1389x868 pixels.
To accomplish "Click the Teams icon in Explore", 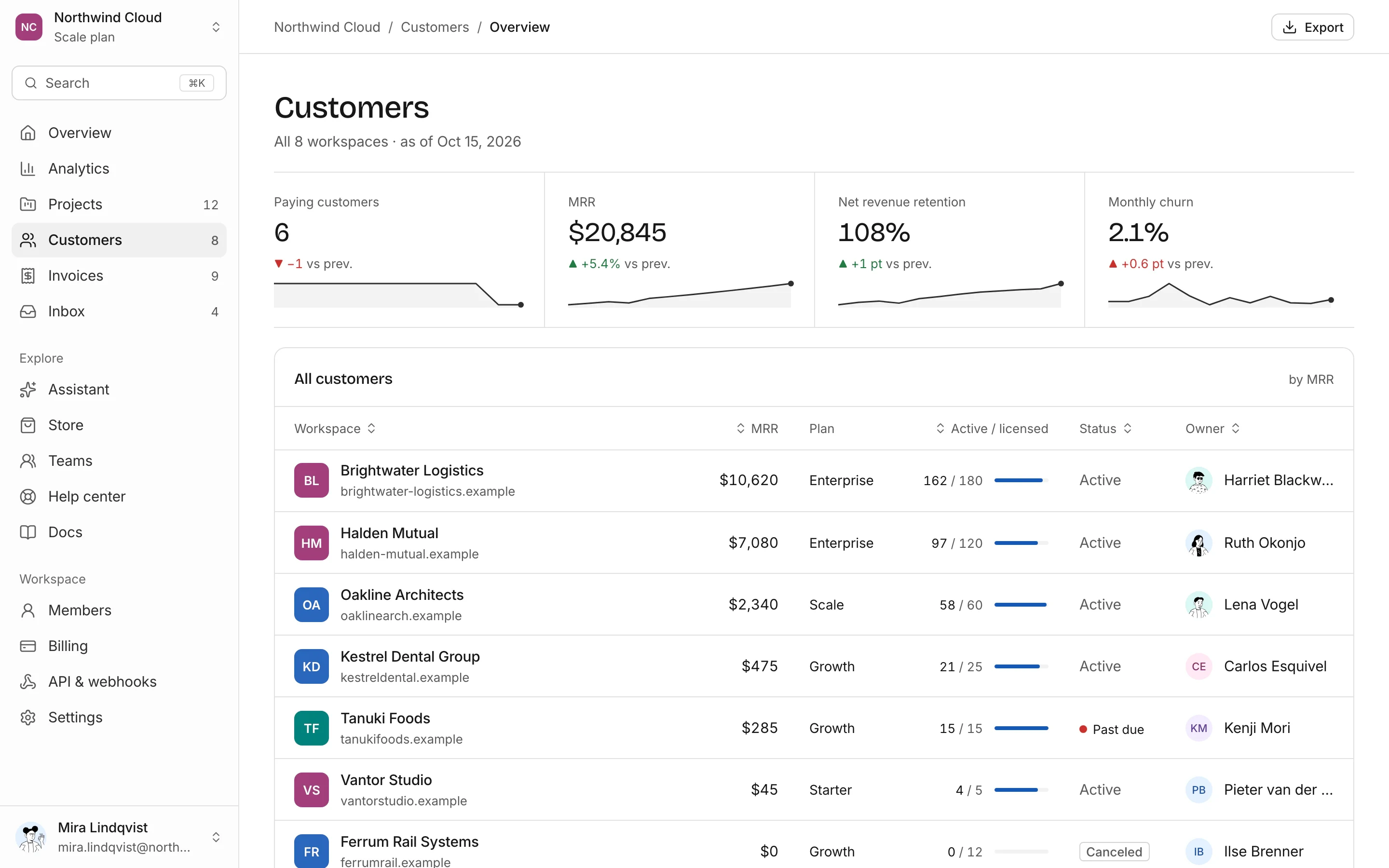I will pos(27,461).
